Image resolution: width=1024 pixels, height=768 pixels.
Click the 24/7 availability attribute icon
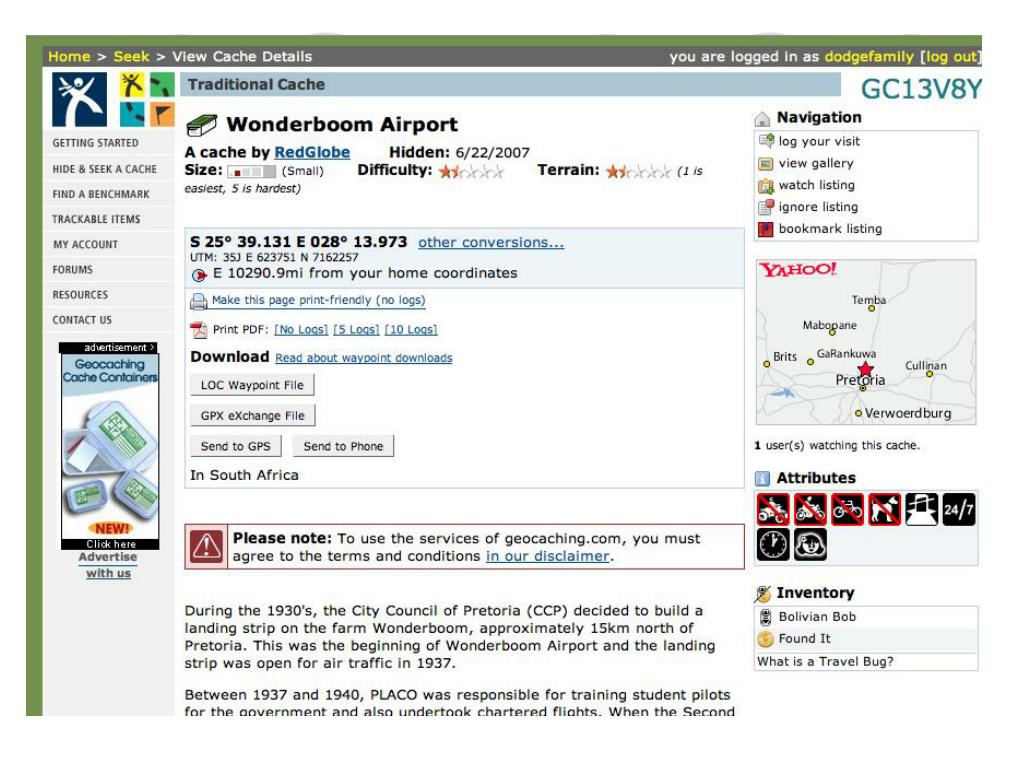point(959,509)
